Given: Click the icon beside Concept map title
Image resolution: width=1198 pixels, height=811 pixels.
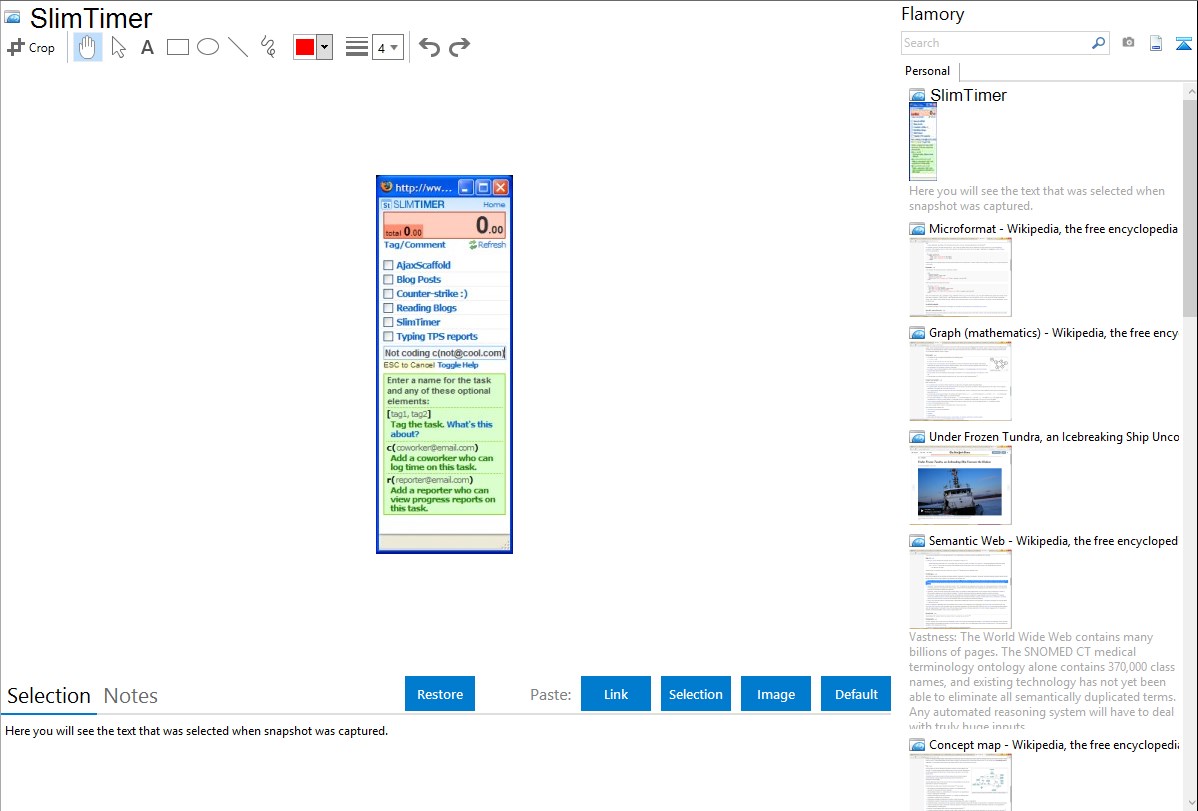Looking at the screenshot, I should click(917, 745).
